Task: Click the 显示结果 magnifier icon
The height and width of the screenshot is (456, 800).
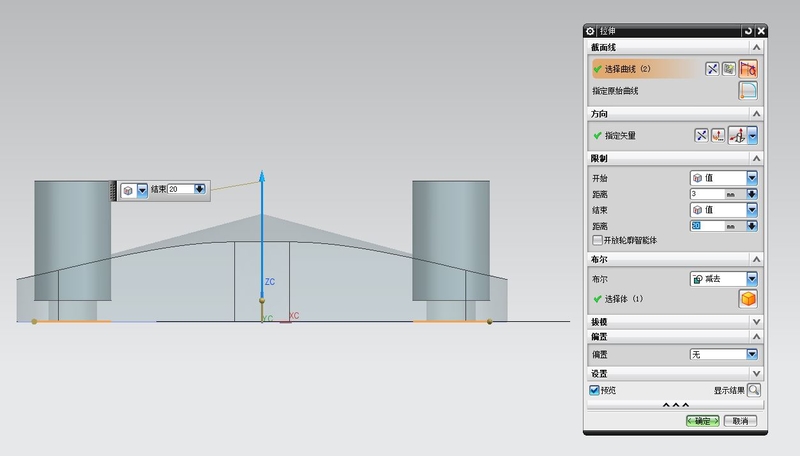Action: coord(753,390)
